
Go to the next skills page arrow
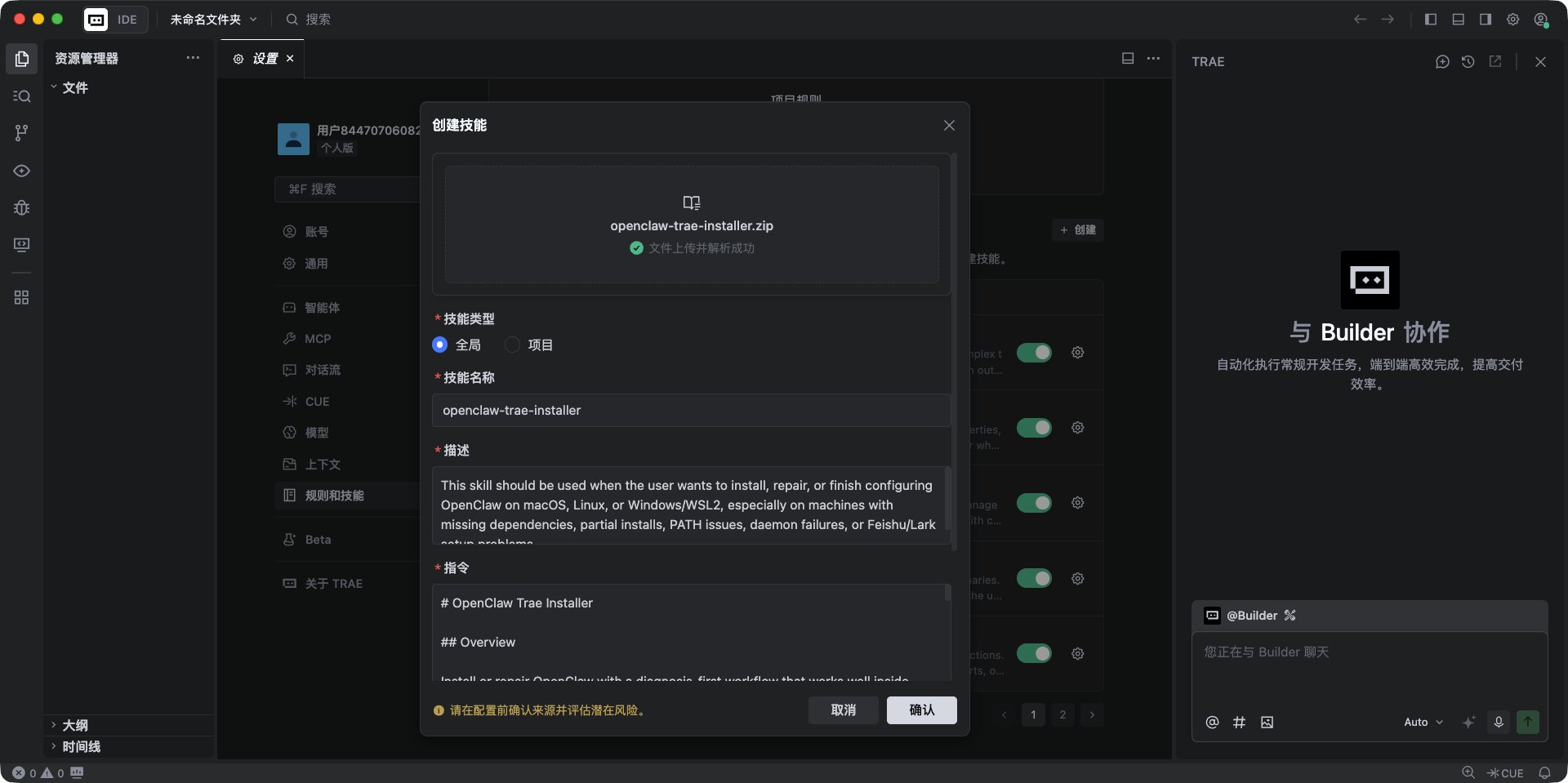pos(1092,715)
